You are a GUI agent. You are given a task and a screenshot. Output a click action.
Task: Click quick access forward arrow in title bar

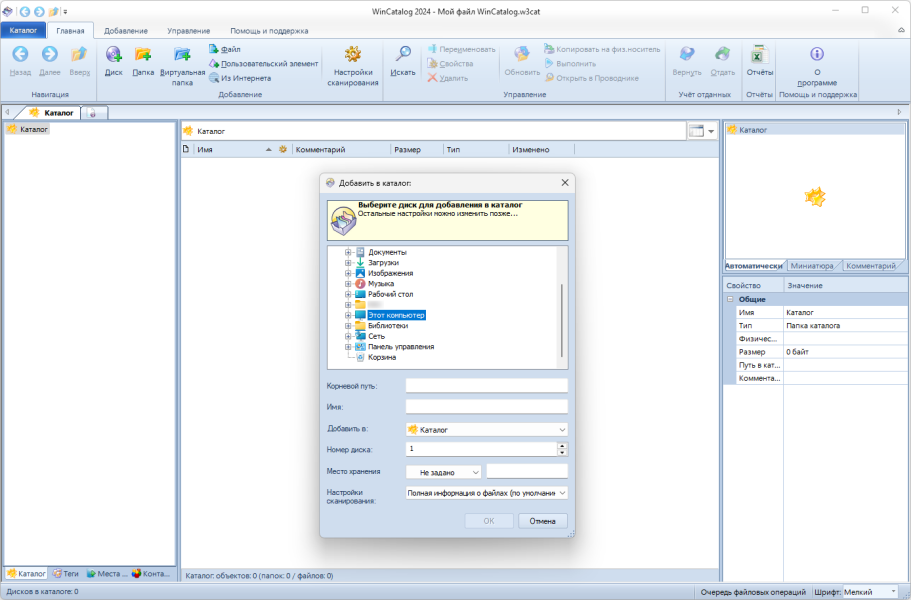(39, 12)
